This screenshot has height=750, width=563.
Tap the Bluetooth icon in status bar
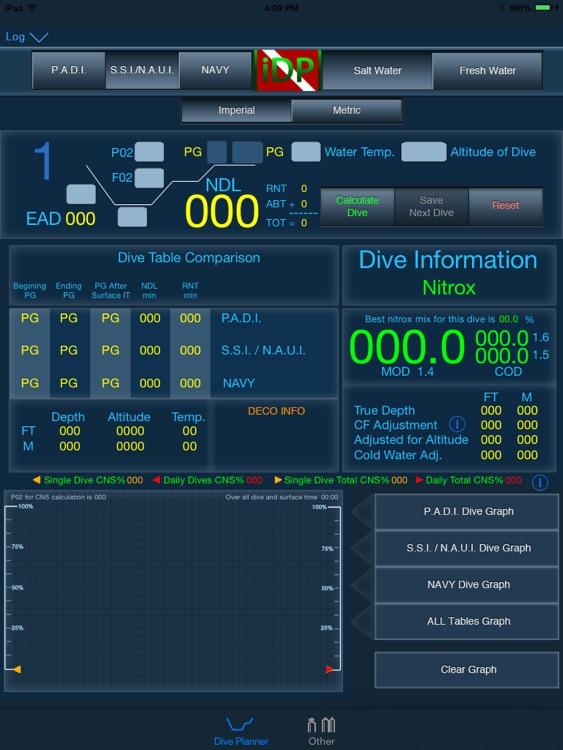pyautogui.click(x=502, y=8)
